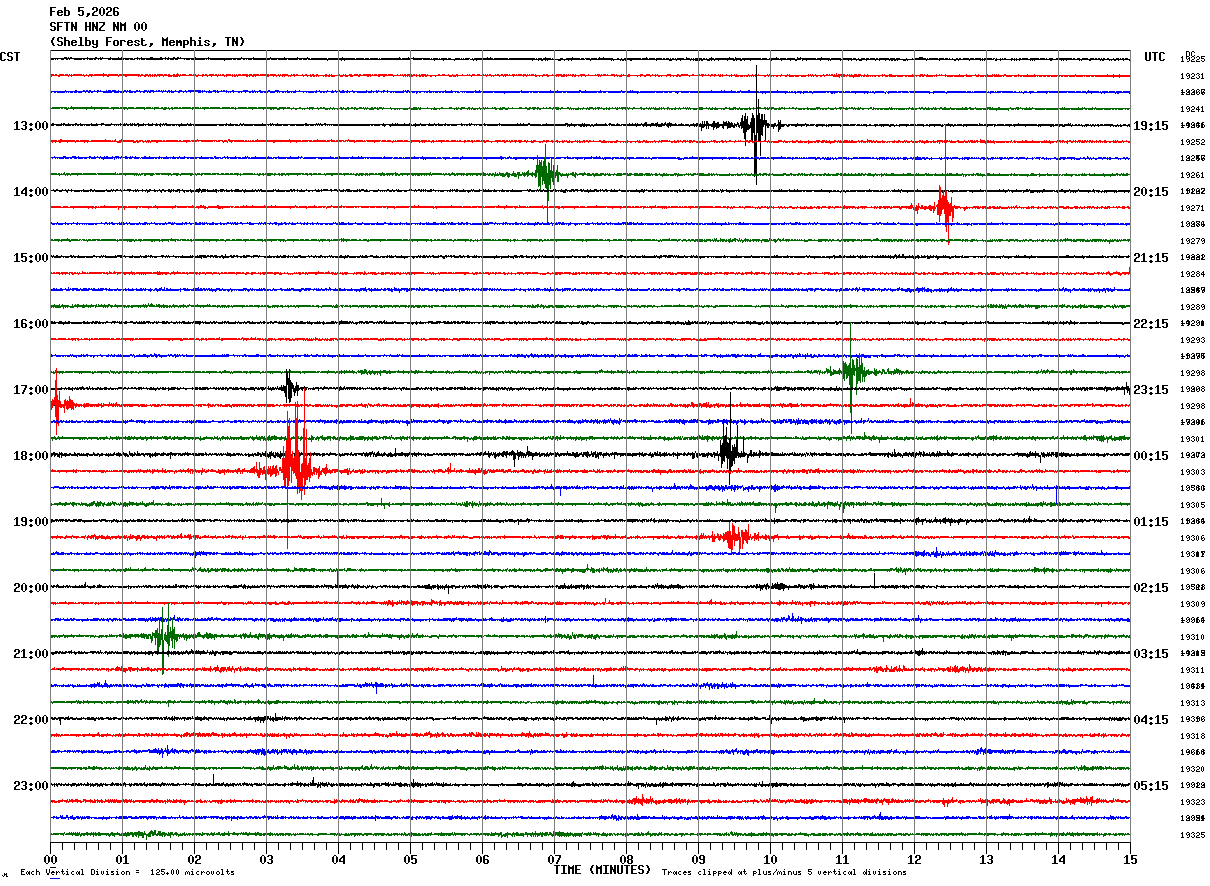Click the DC offset value "19289"
The image size is (1210, 886).
(1192, 307)
